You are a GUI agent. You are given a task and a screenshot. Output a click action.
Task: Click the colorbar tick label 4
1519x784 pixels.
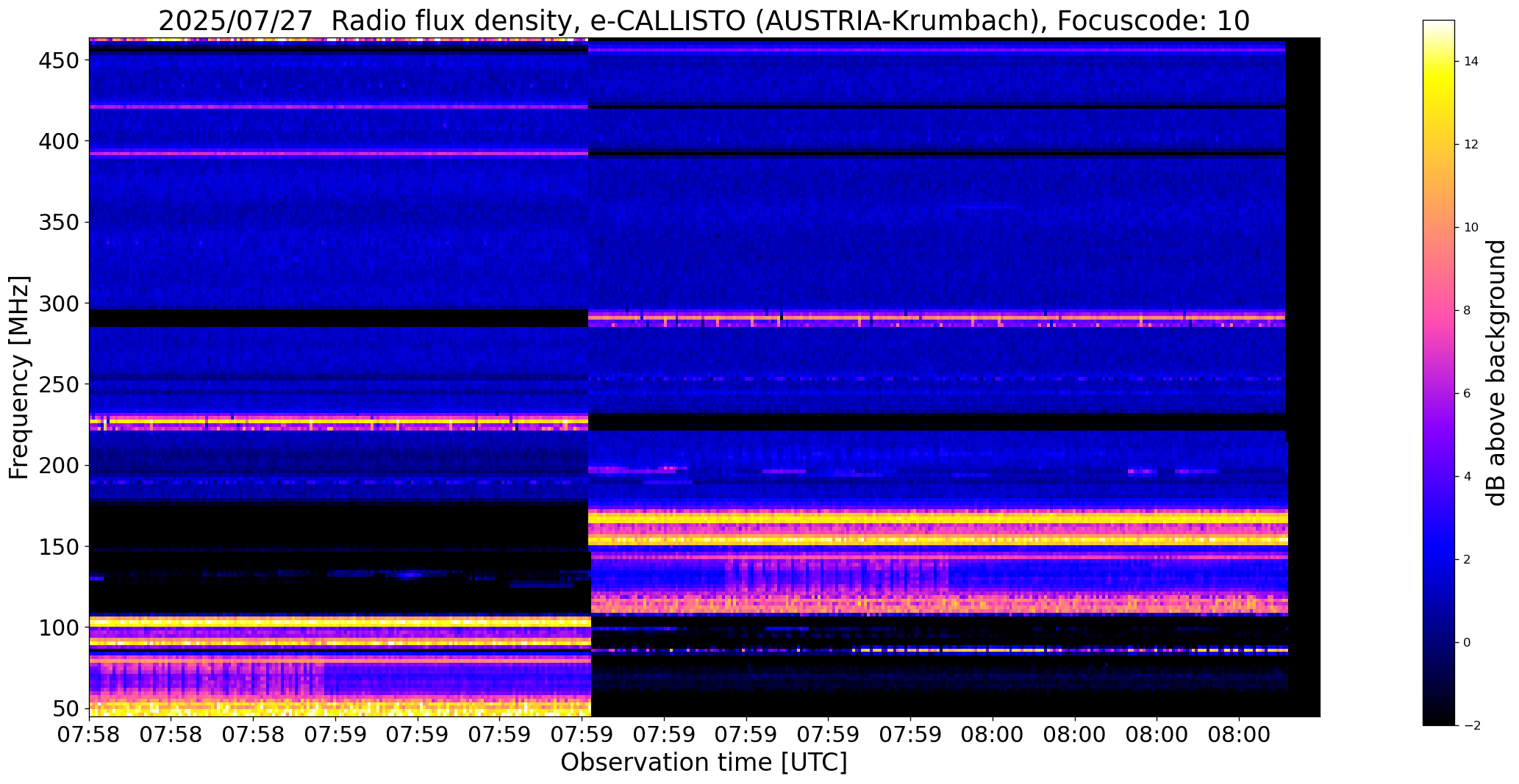point(1468,477)
